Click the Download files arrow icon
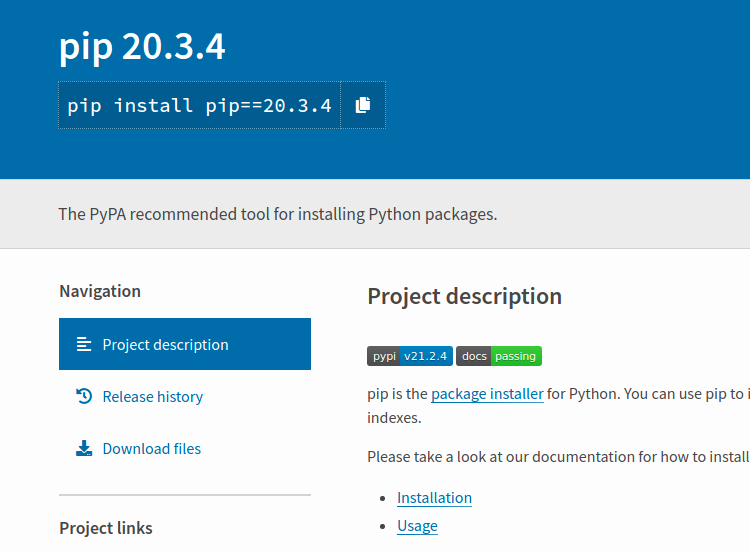 pyautogui.click(x=84, y=448)
